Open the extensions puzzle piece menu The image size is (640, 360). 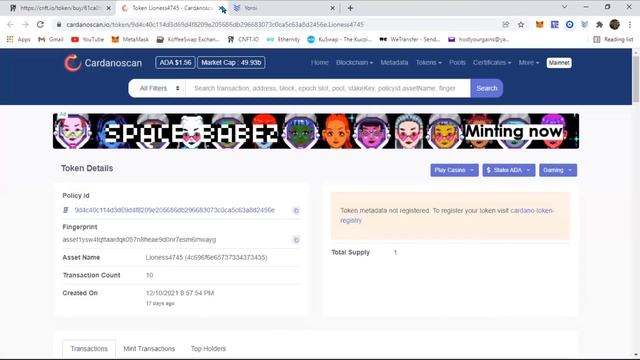[599, 24]
